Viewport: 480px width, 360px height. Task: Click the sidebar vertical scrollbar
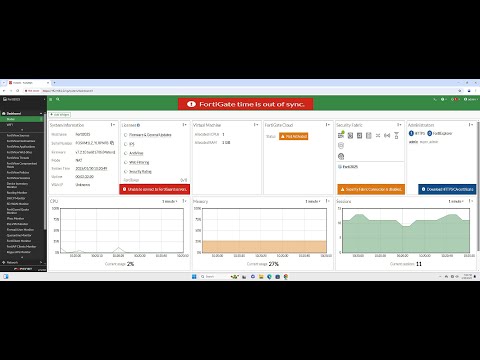tap(45, 173)
